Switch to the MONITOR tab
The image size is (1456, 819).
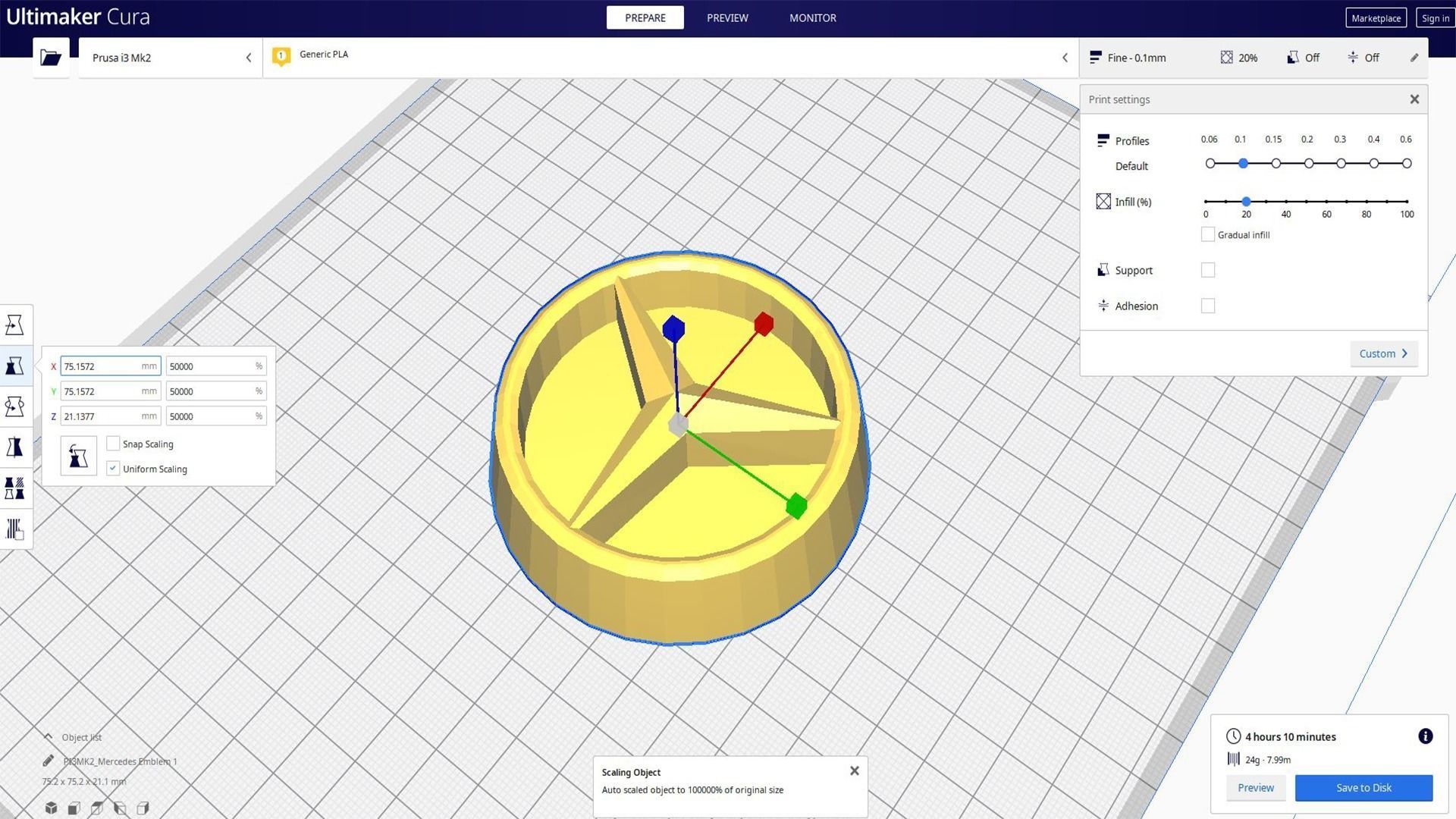(812, 17)
